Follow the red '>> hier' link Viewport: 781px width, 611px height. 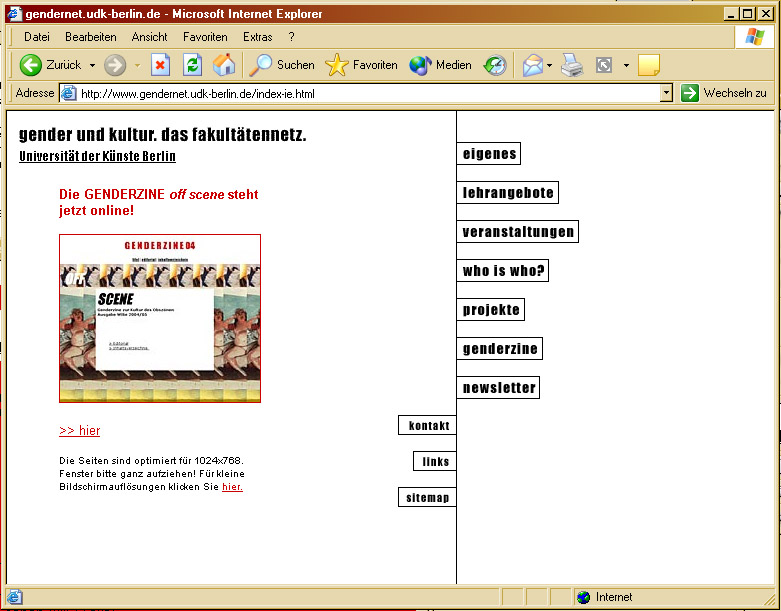click(x=80, y=430)
